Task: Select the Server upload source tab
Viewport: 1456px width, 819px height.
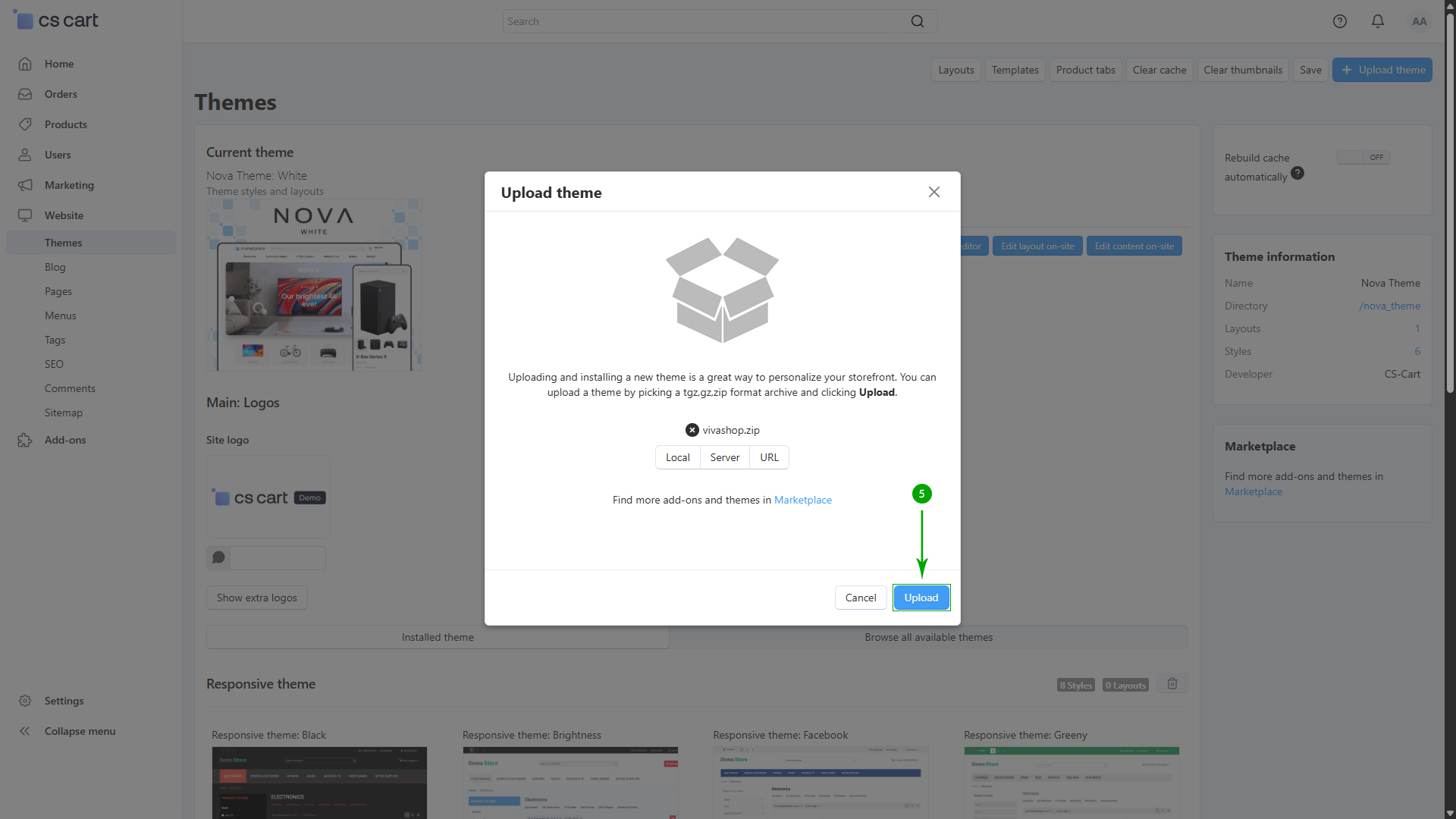Action: click(724, 457)
